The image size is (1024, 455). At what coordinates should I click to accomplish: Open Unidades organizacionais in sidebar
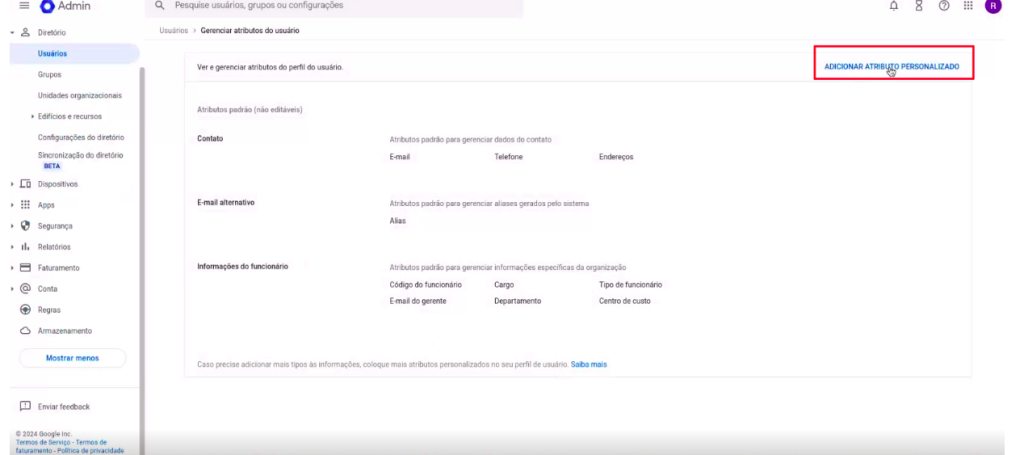pos(80,95)
